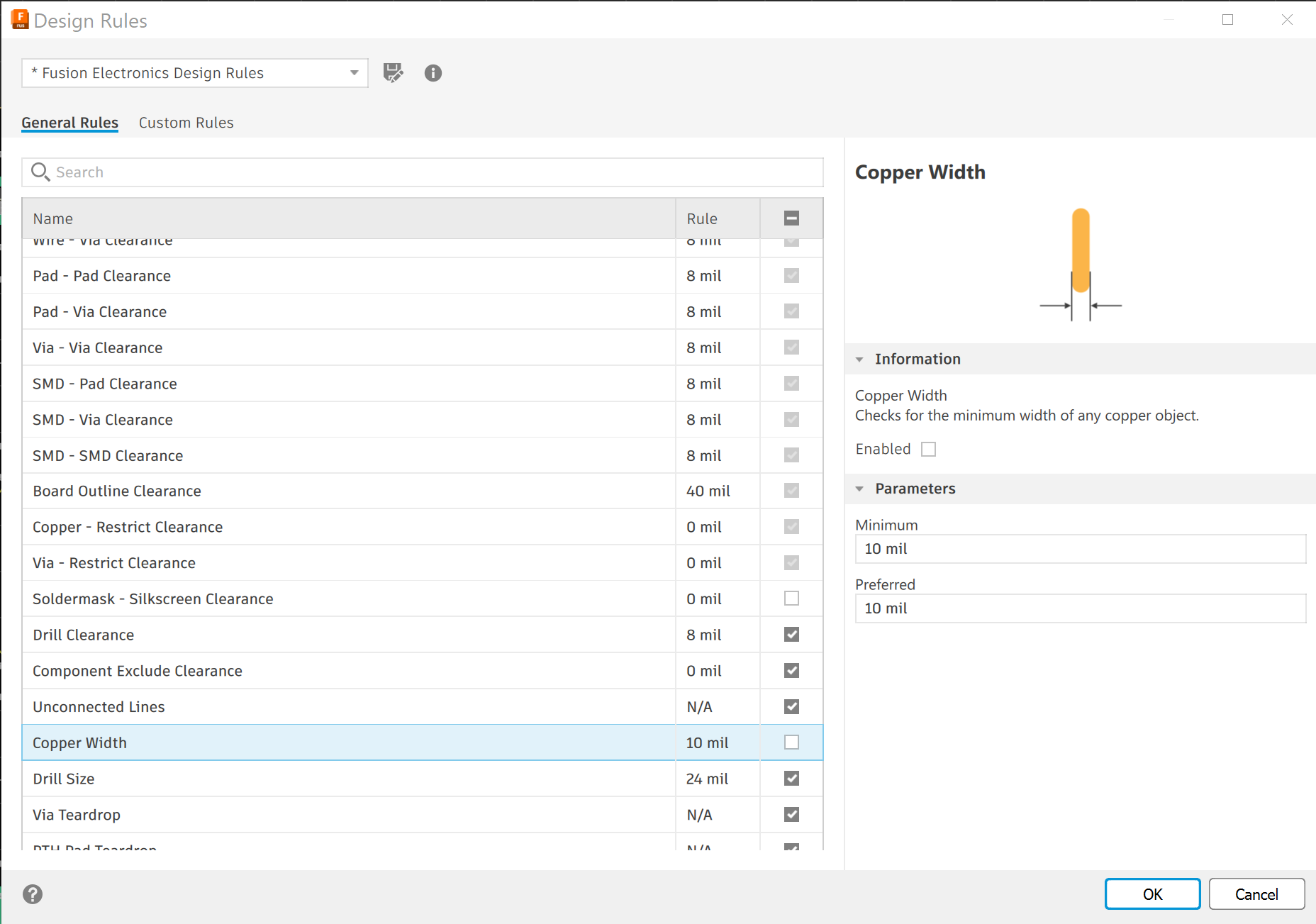Select the SMD - Pad Clearance row
Image resolution: width=1316 pixels, height=924 pixels.
click(x=423, y=384)
